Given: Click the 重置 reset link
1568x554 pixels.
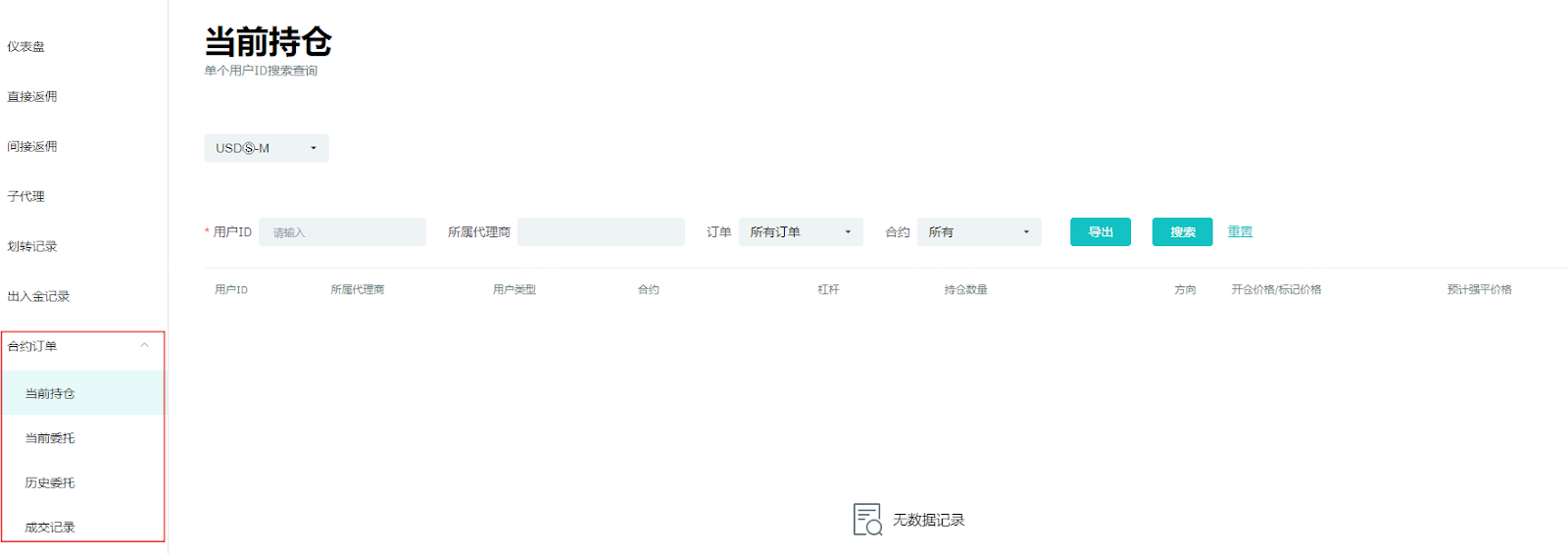Looking at the screenshot, I should 1240,231.
